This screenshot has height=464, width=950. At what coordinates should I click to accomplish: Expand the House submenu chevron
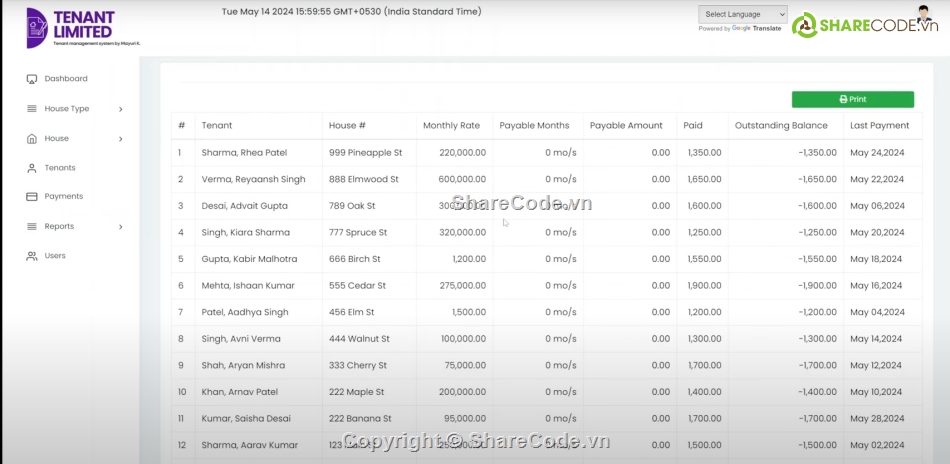click(x=121, y=139)
